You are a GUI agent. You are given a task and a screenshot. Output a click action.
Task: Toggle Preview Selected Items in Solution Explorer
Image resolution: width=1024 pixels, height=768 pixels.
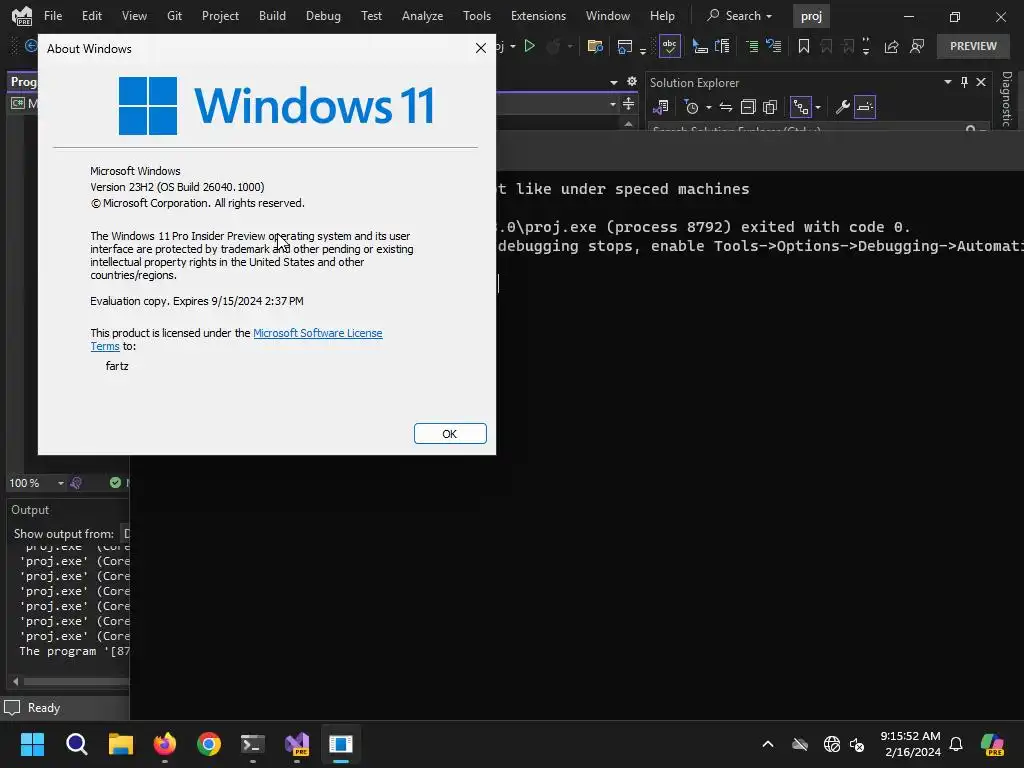pyautogui.click(x=865, y=107)
